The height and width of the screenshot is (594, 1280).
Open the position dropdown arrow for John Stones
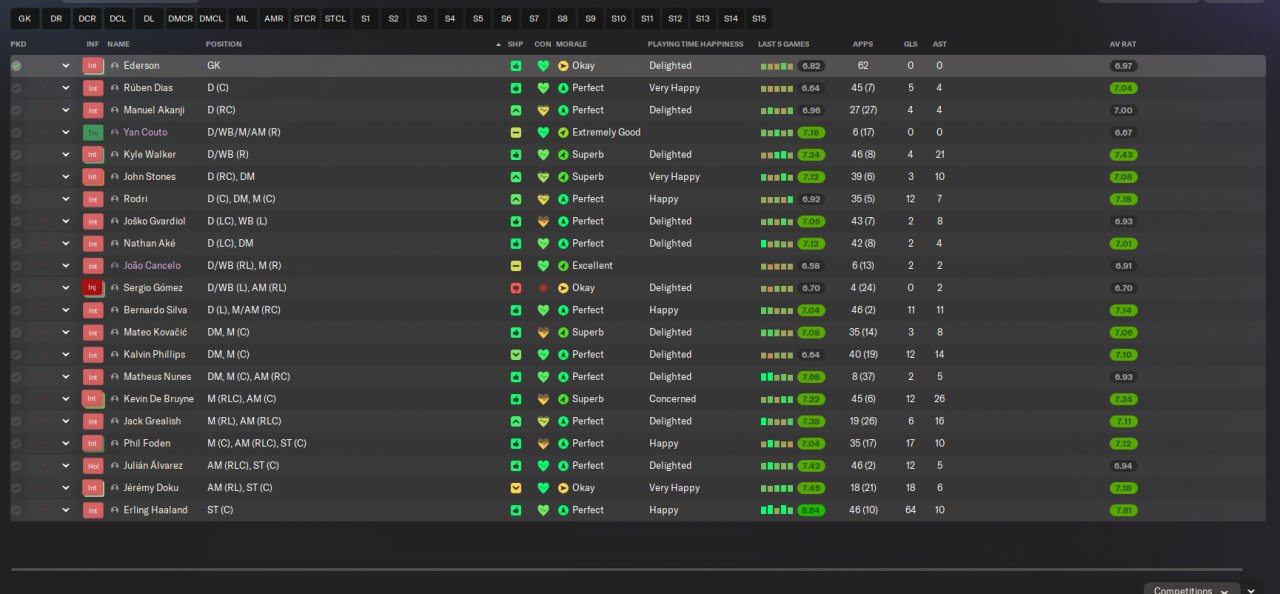click(x=66, y=177)
